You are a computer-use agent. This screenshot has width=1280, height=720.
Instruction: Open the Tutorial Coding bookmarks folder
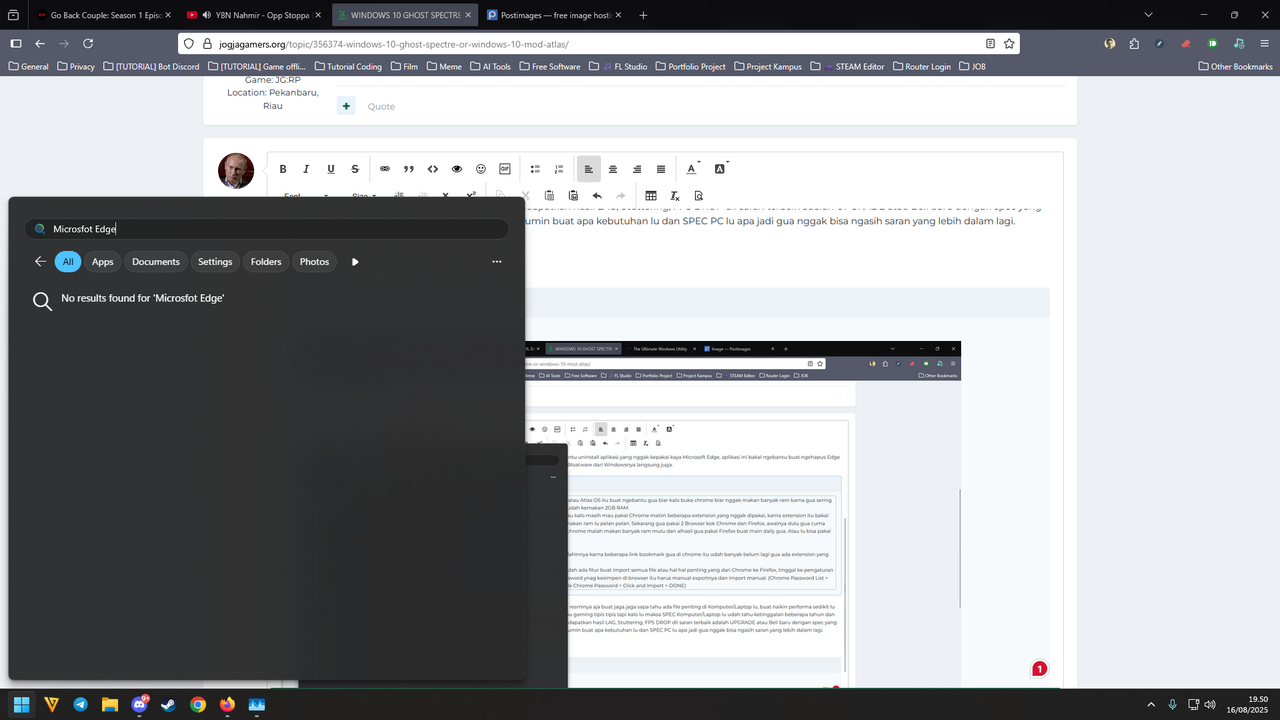pos(349,67)
